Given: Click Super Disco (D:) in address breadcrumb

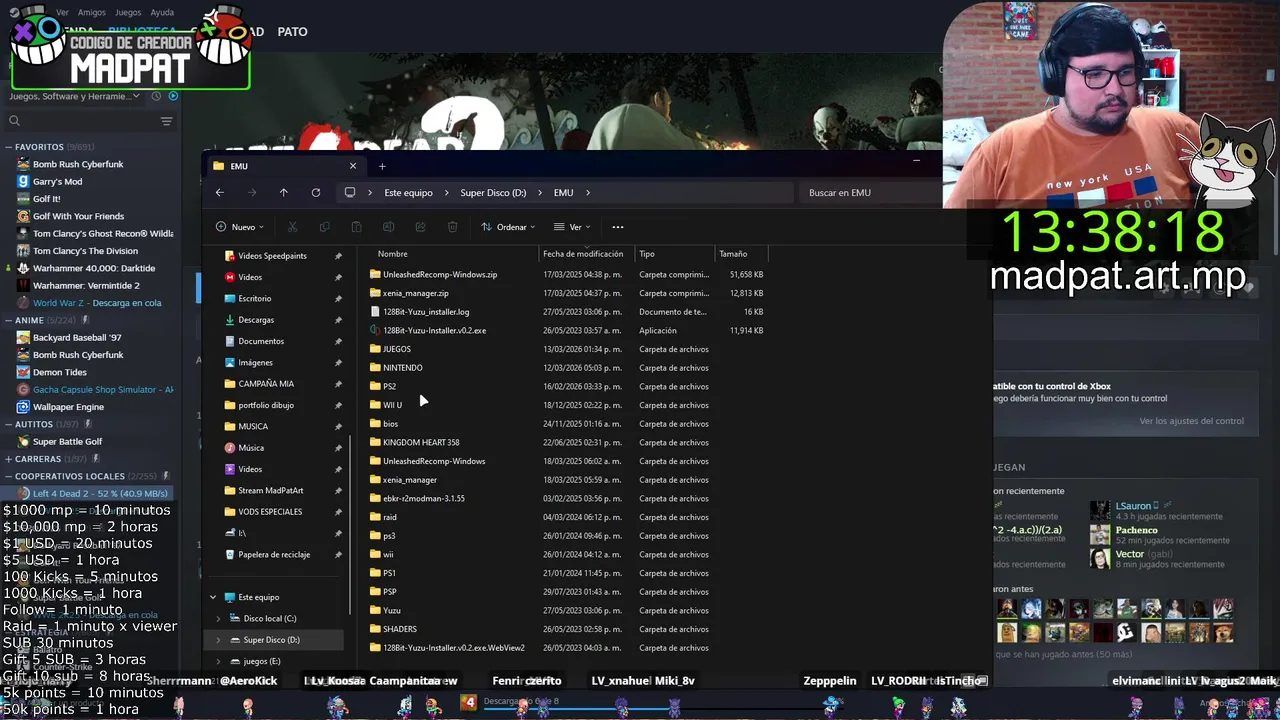Looking at the screenshot, I should tap(493, 192).
